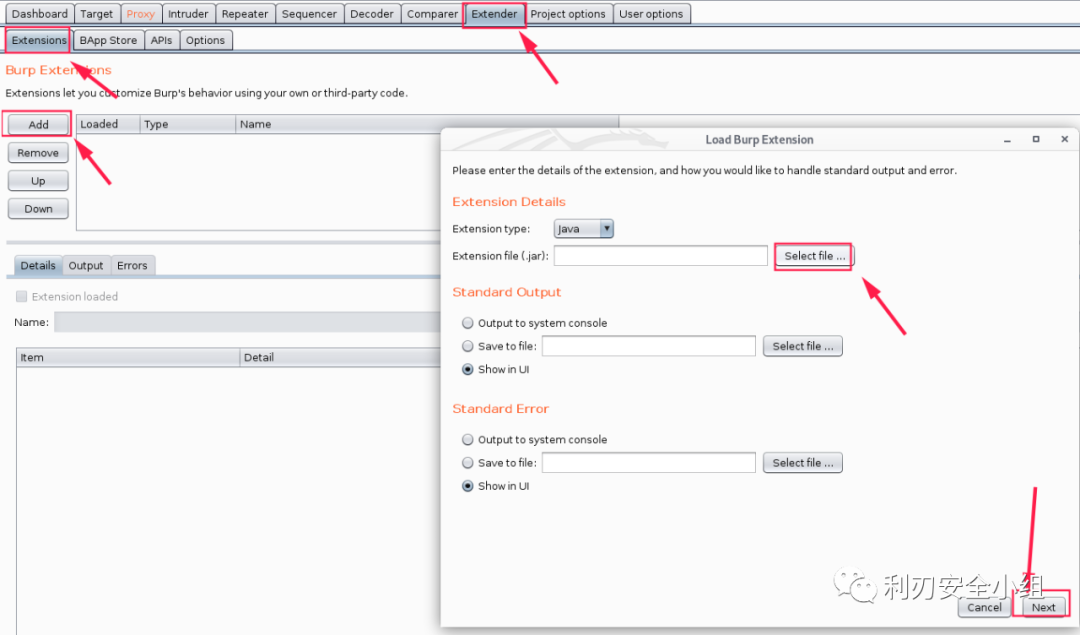
Task: Move extension Down button
Action: click(39, 209)
